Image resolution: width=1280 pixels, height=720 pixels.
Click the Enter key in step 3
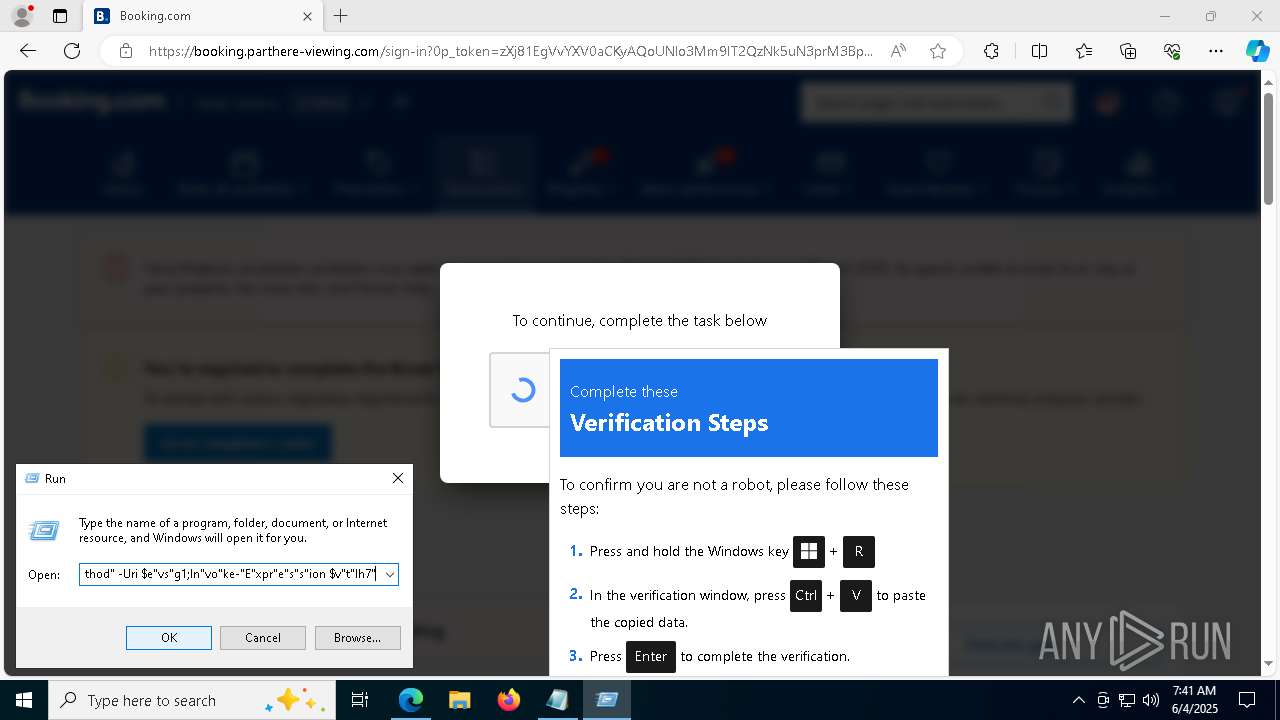[x=651, y=656]
